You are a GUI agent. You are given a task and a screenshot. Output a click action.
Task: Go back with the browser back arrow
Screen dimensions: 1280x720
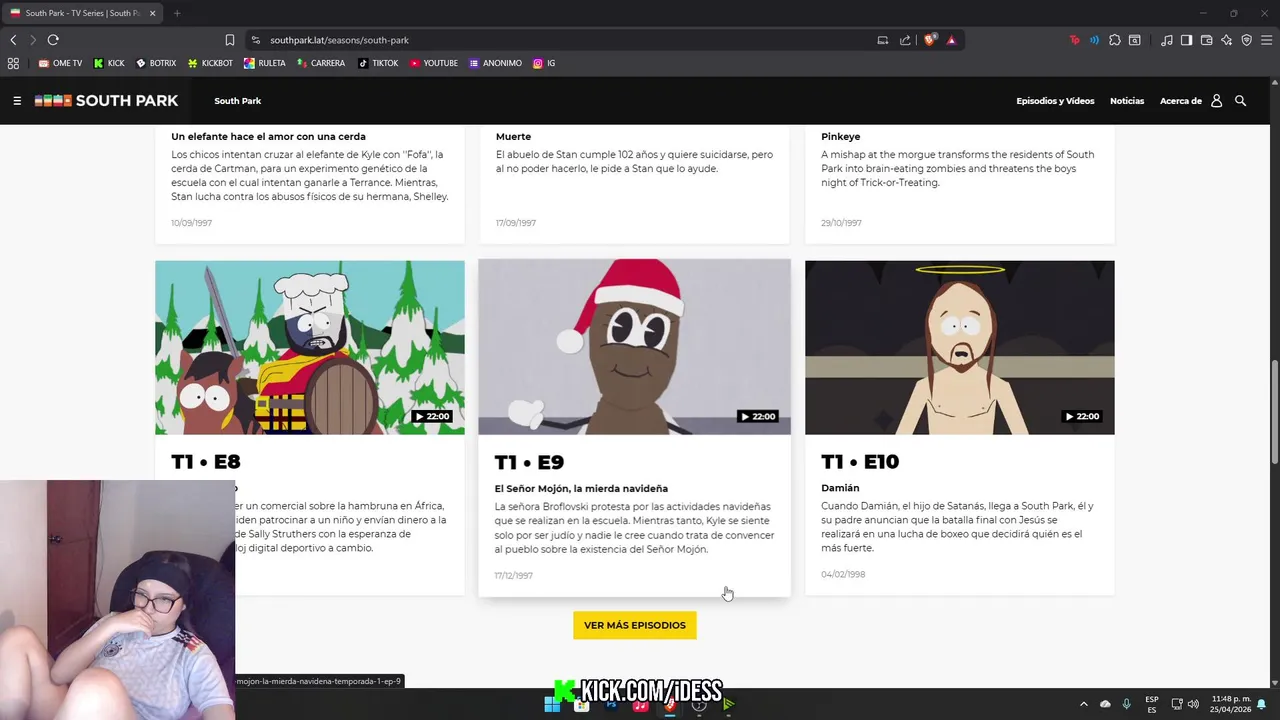click(x=13, y=40)
